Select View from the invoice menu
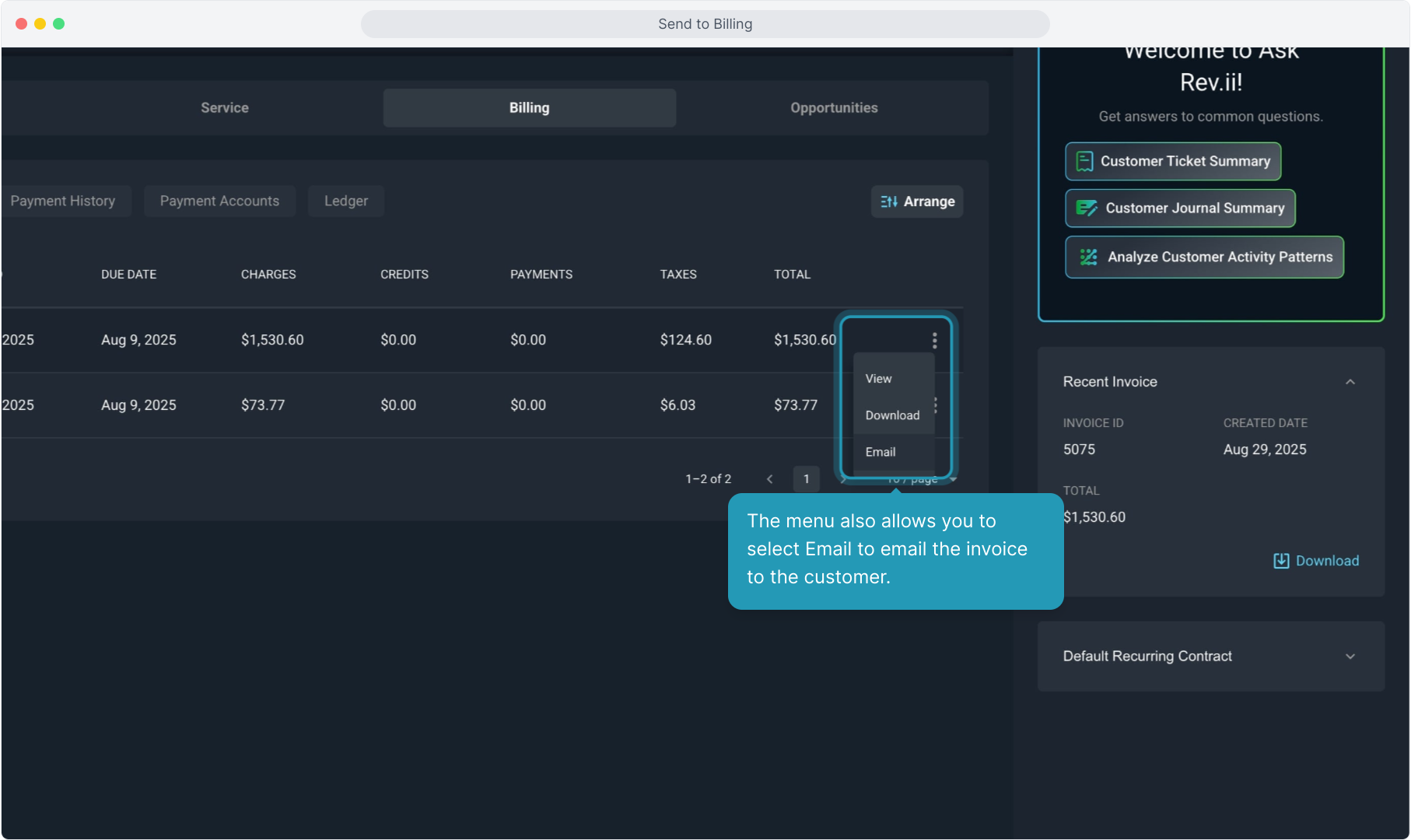The height and width of the screenshot is (840, 1411). tap(879, 379)
